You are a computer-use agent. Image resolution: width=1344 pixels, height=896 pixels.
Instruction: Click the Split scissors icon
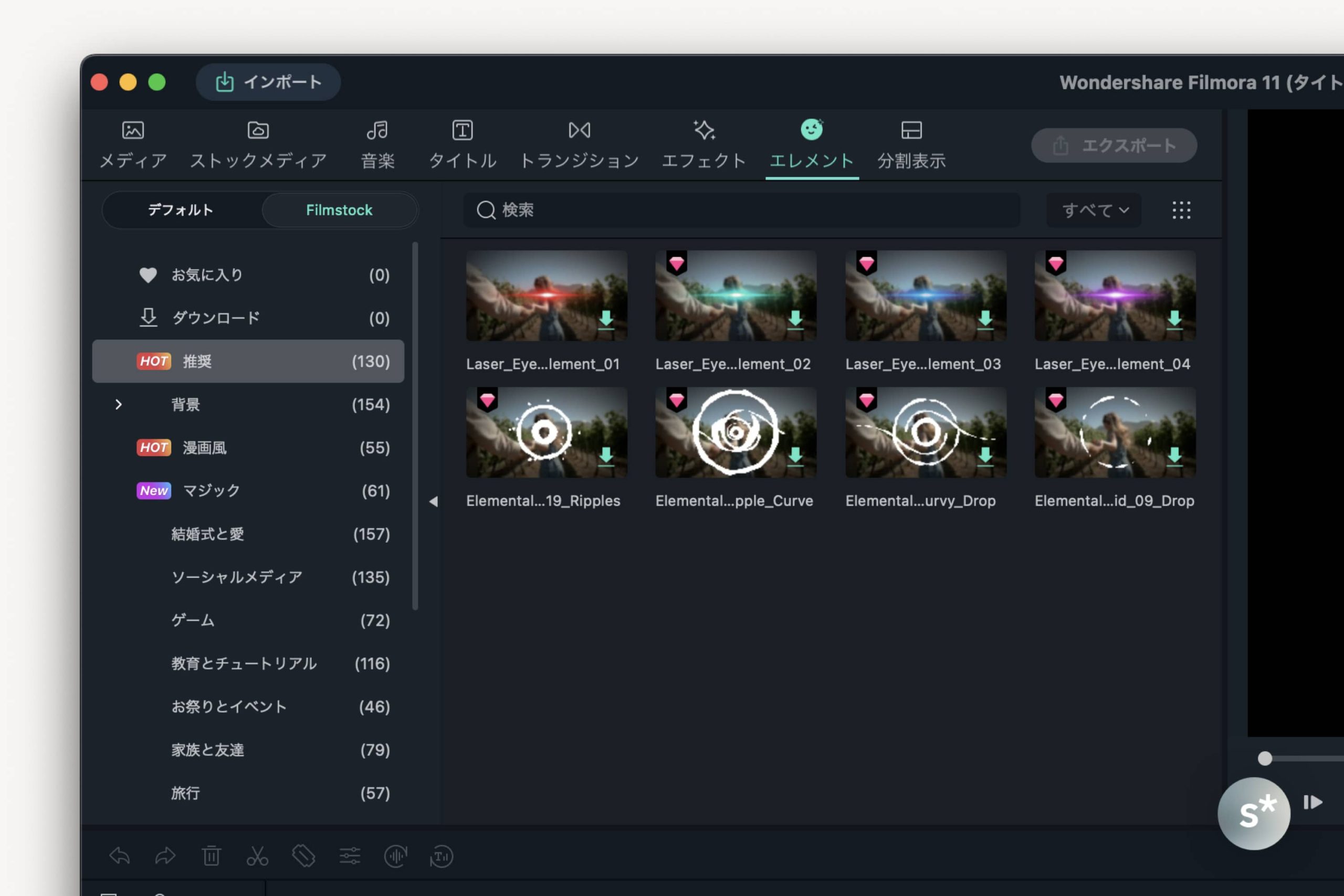(257, 856)
